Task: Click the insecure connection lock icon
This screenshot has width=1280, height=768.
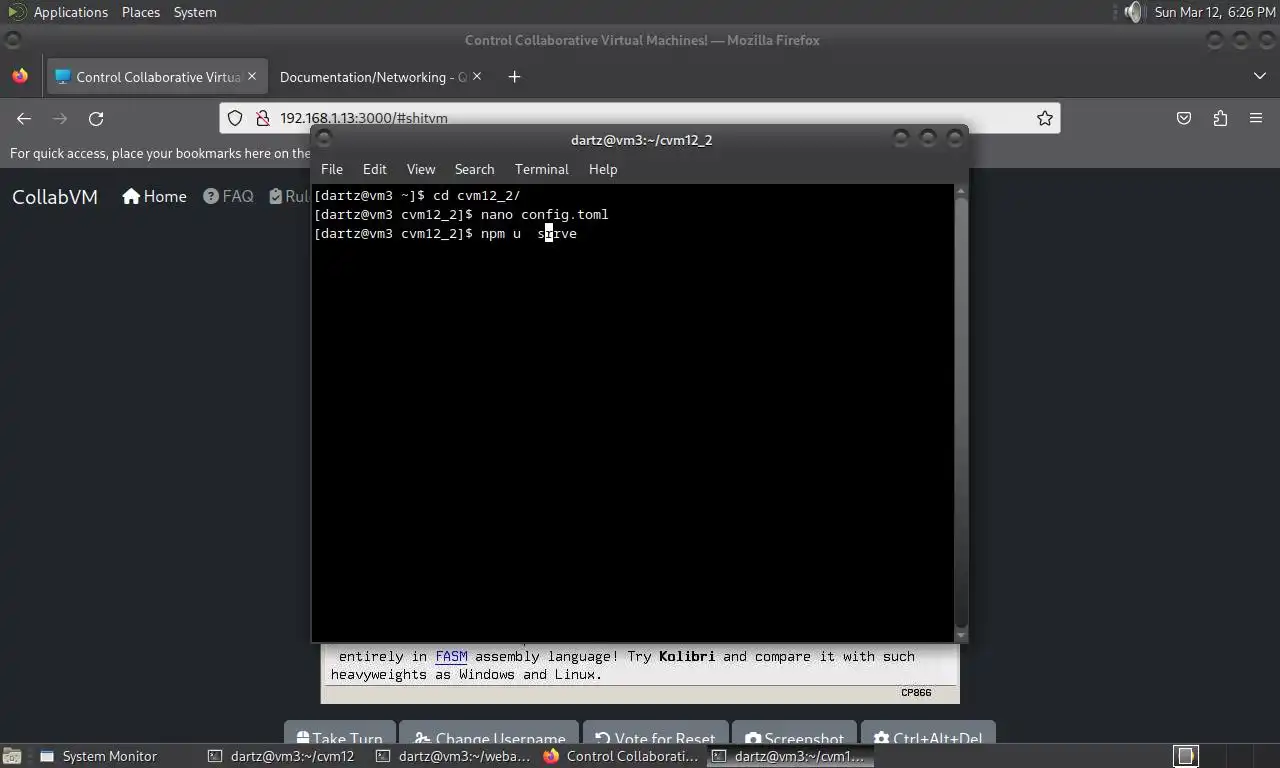Action: pyautogui.click(x=262, y=118)
